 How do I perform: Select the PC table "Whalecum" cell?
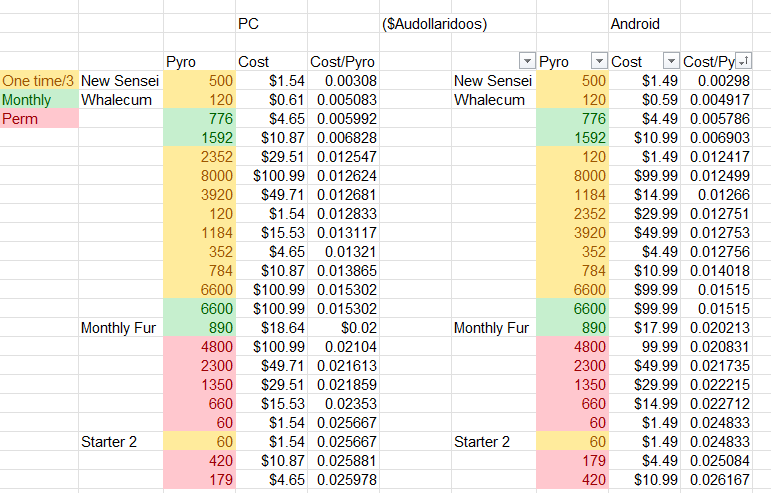(x=120, y=100)
